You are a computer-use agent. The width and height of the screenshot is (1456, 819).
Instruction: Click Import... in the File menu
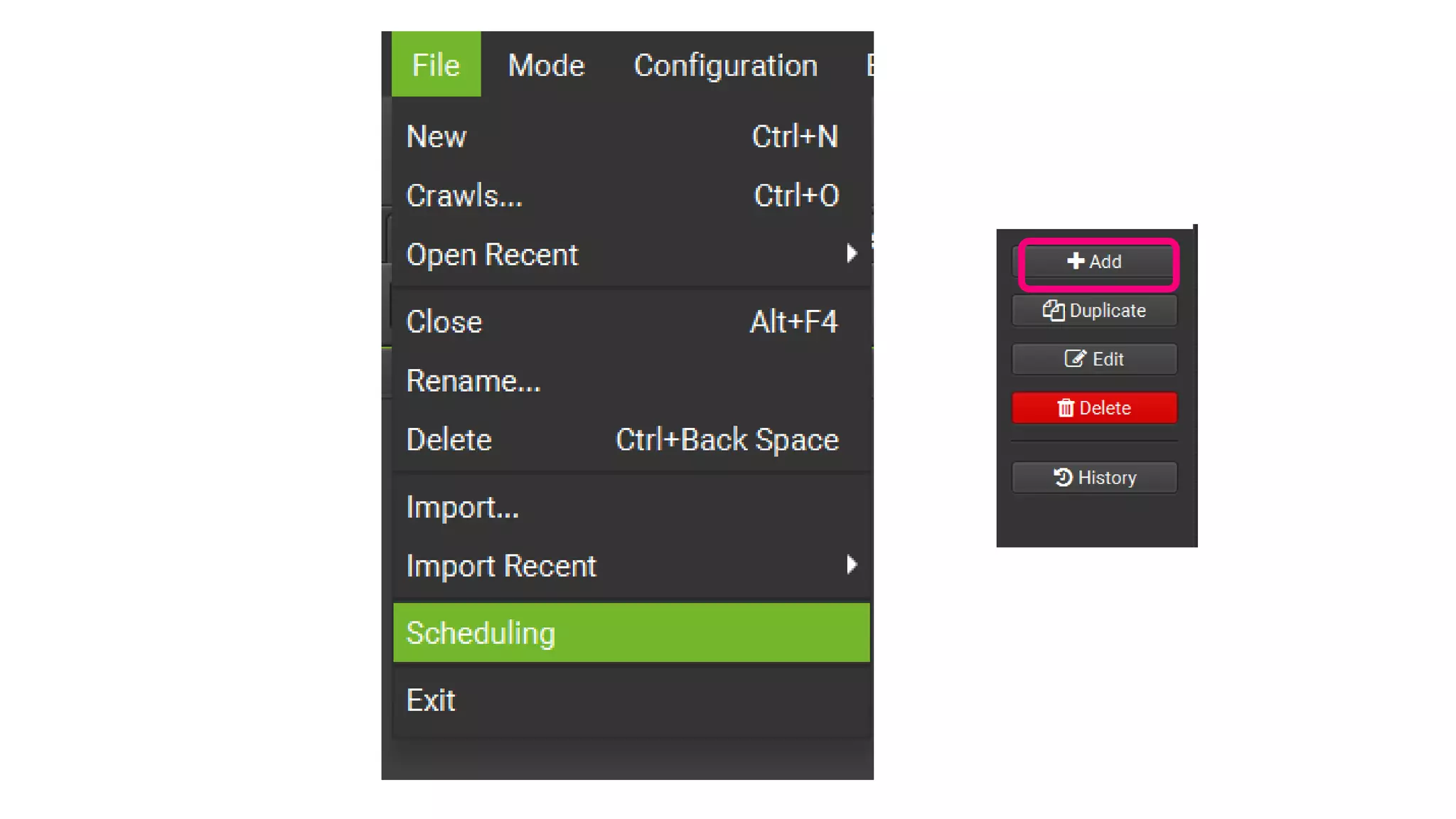pyautogui.click(x=462, y=508)
